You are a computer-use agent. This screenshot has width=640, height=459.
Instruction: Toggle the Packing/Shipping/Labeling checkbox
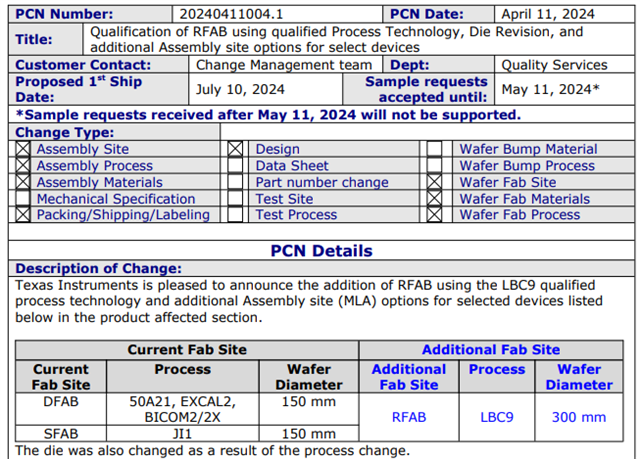pos(23,214)
